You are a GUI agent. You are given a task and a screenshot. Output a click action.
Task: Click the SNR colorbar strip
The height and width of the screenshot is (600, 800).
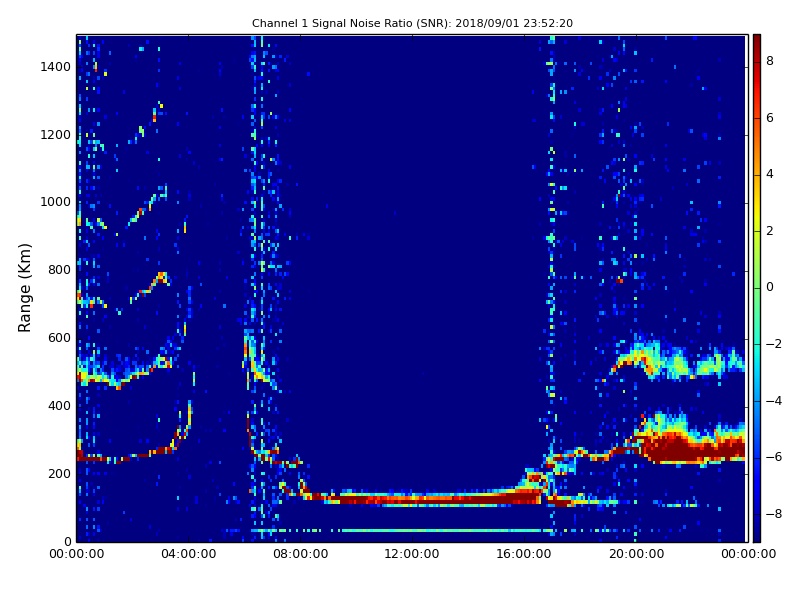coord(757,288)
